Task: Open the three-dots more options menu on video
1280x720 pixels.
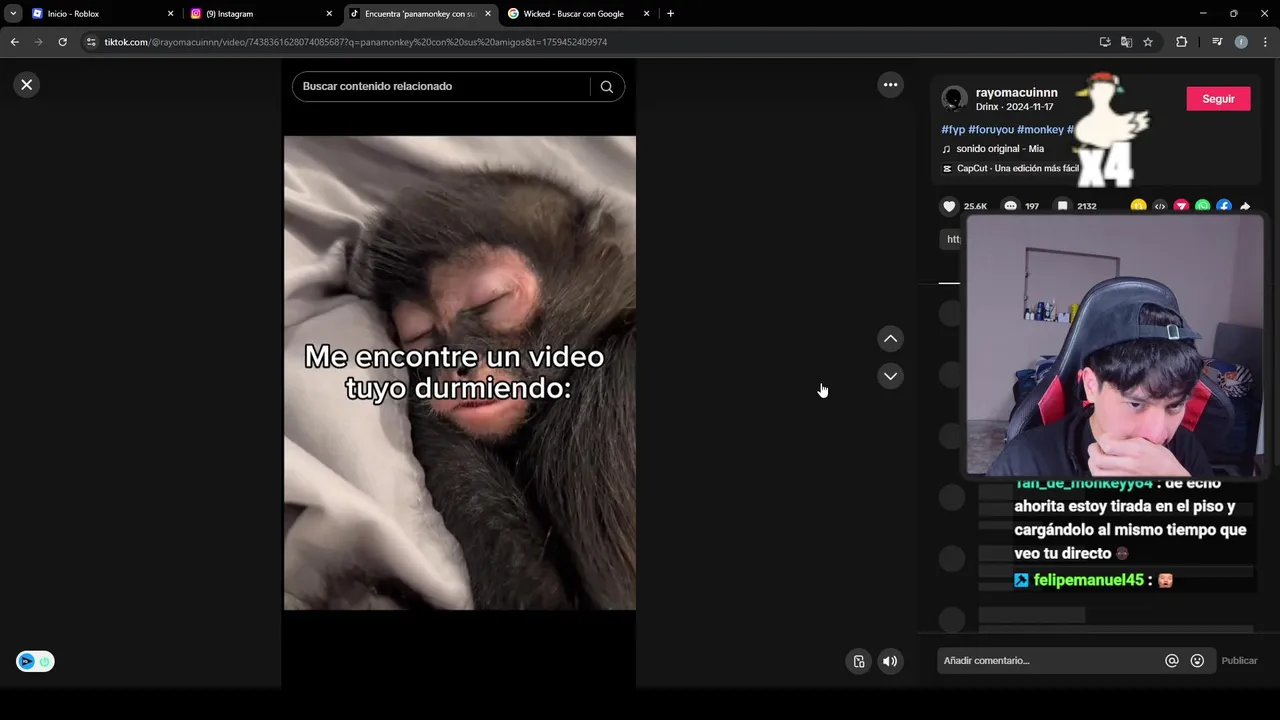Action: click(x=890, y=85)
